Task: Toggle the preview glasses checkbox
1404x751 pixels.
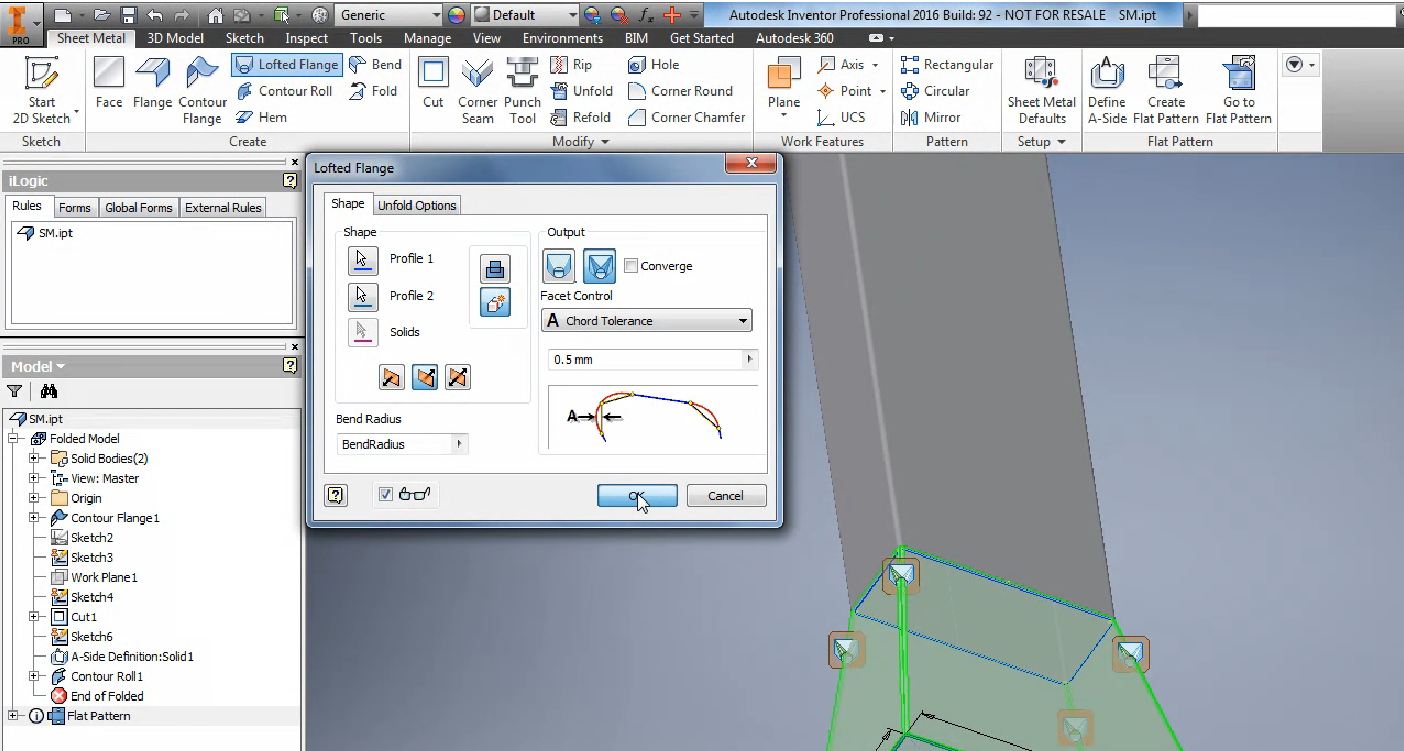Action: click(x=385, y=494)
